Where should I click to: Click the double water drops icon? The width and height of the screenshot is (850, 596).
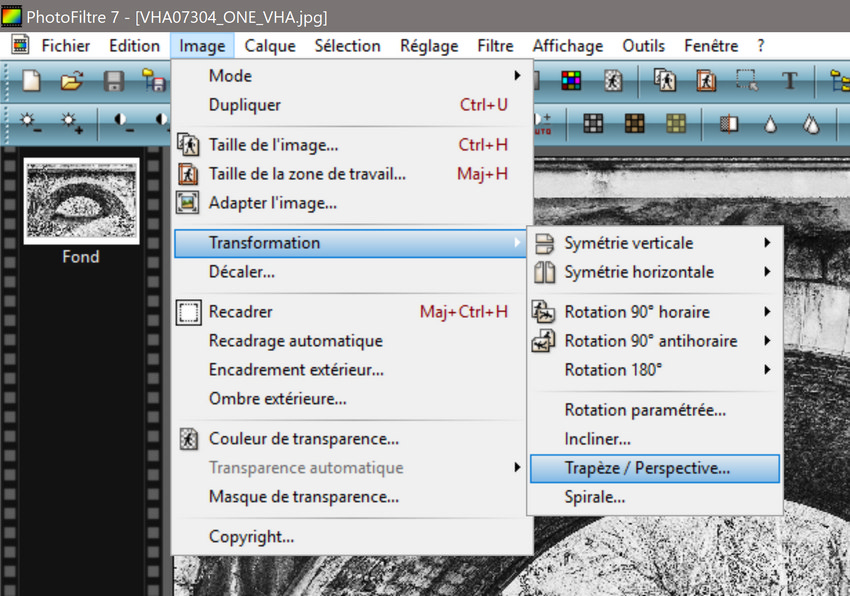coord(811,124)
